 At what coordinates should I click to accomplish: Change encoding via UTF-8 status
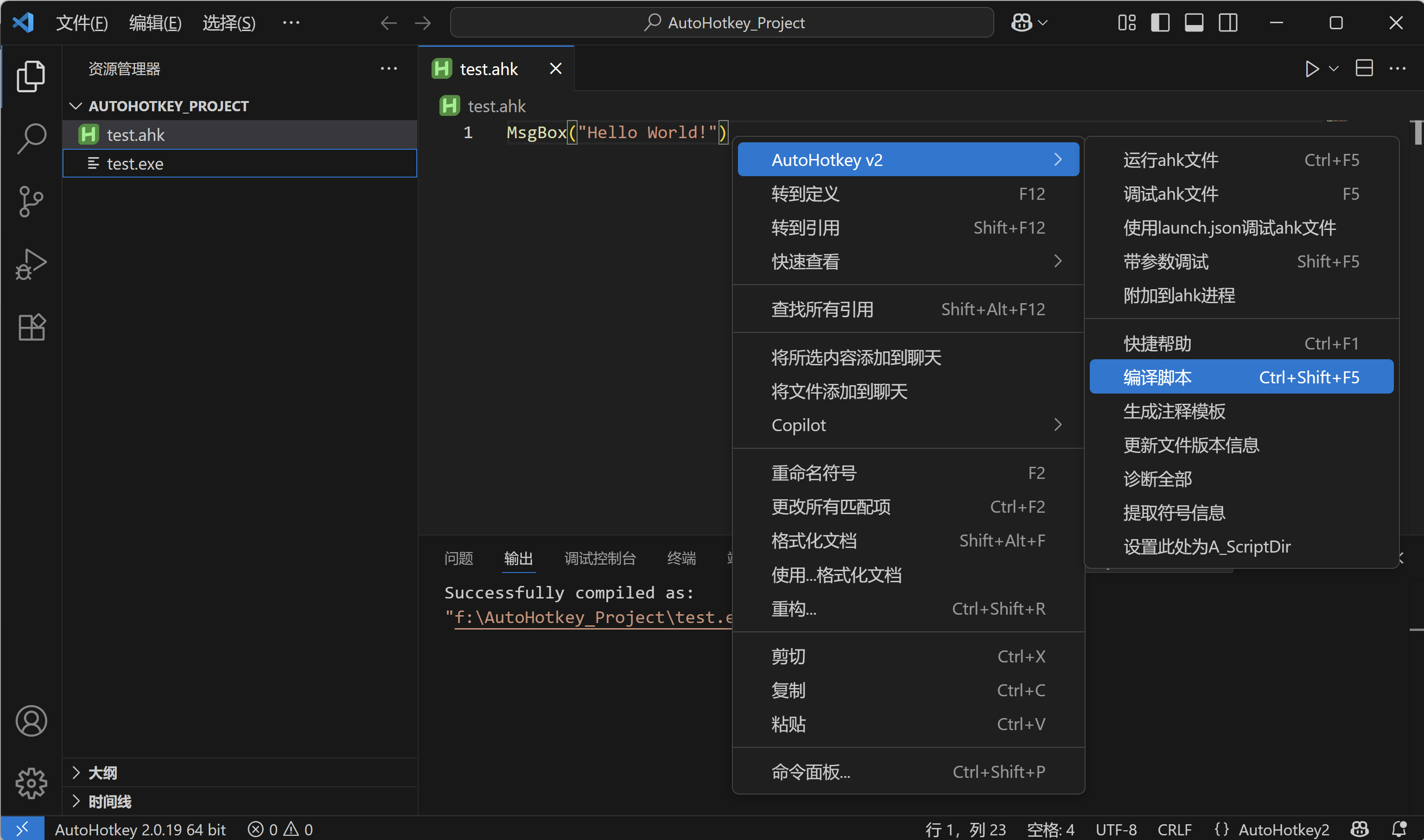pos(1116,829)
